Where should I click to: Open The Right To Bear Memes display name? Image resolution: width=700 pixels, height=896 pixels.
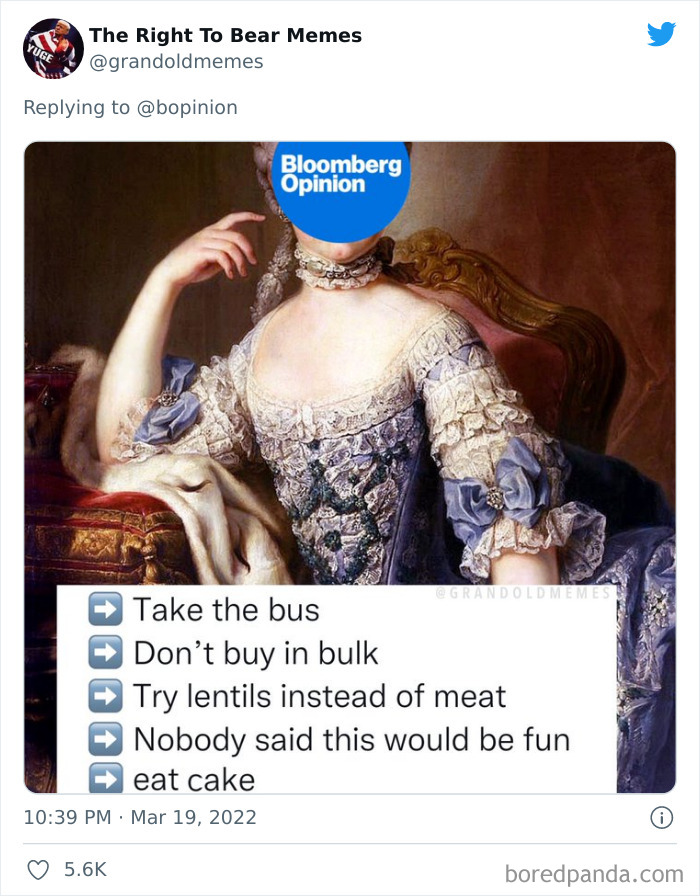(x=225, y=35)
